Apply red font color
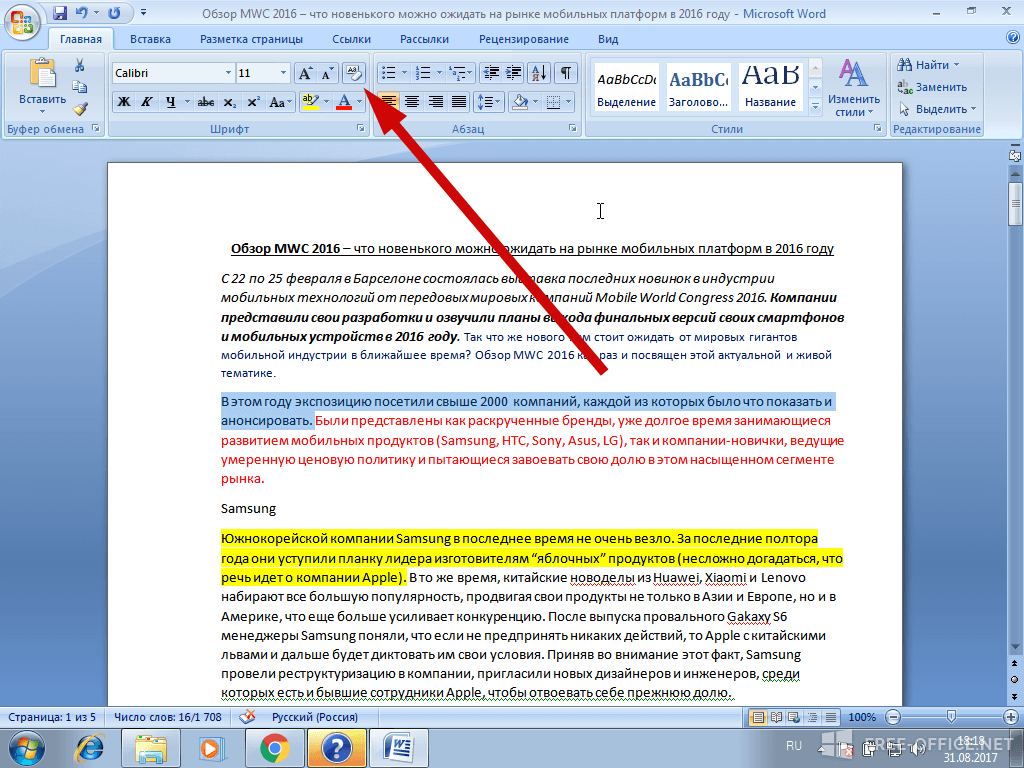The width and height of the screenshot is (1024, 768). tap(344, 102)
